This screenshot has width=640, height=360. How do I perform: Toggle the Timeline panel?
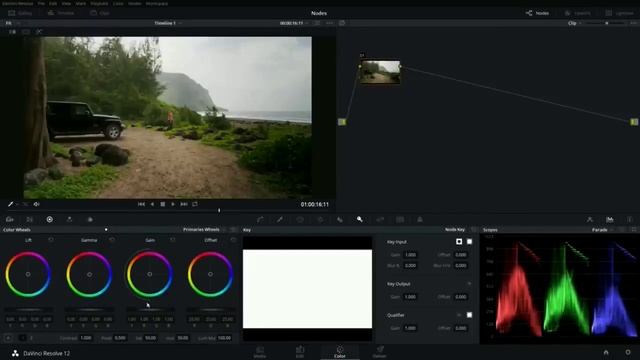61,13
